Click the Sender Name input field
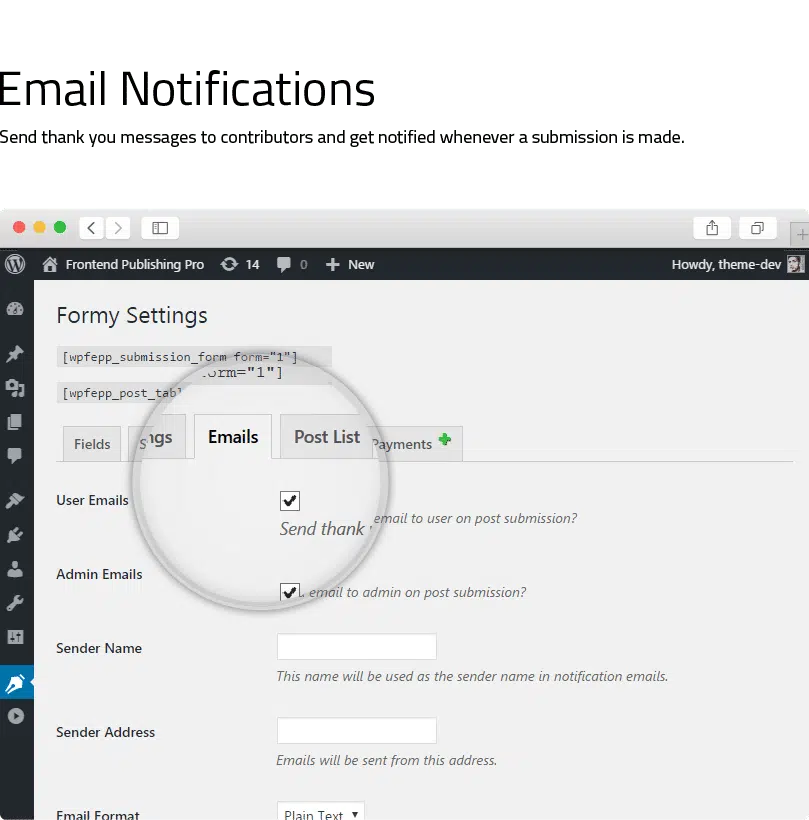The image size is (809, 820). (x=357, y=646)
